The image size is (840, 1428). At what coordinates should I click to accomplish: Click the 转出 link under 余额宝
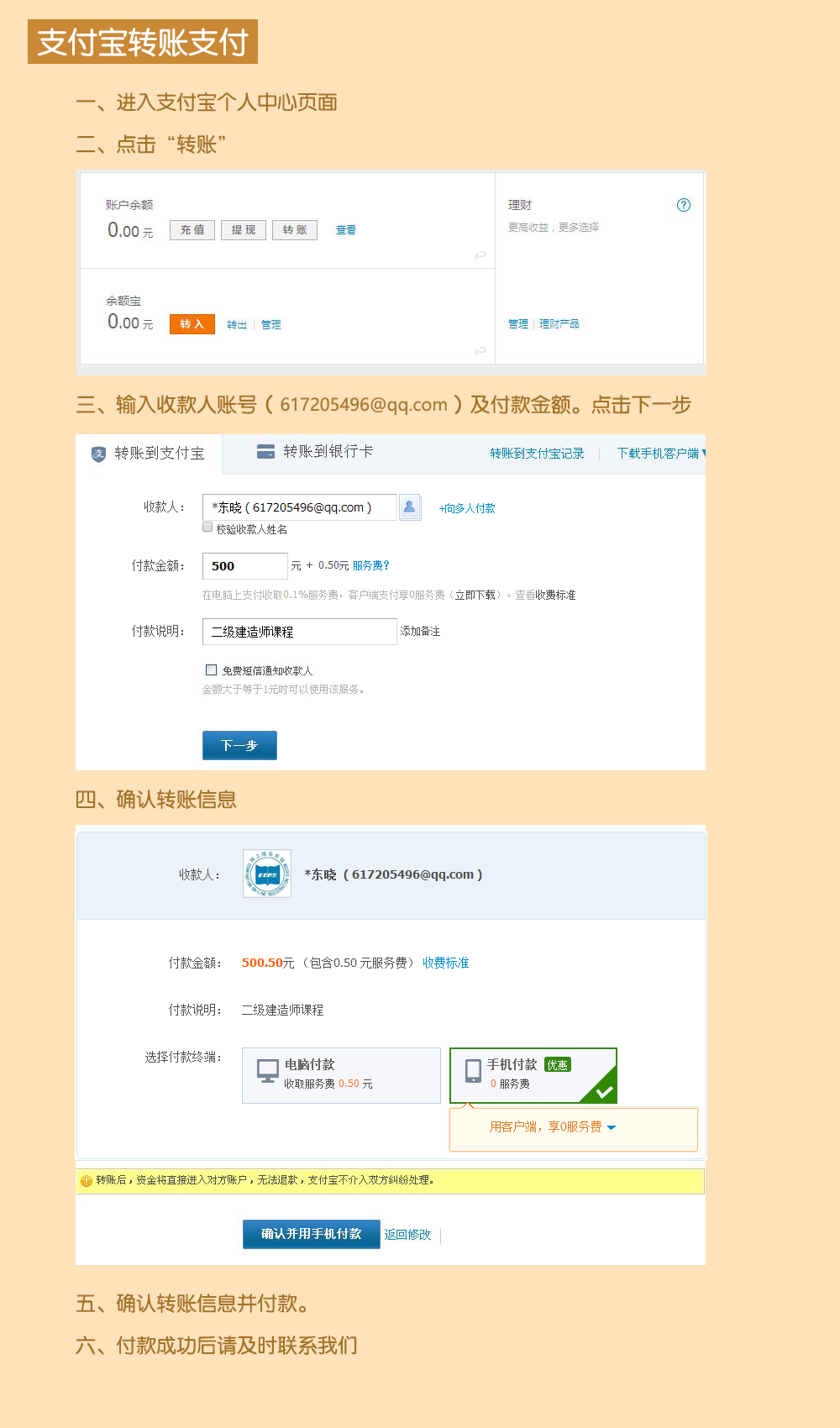(x=237, y=325)
